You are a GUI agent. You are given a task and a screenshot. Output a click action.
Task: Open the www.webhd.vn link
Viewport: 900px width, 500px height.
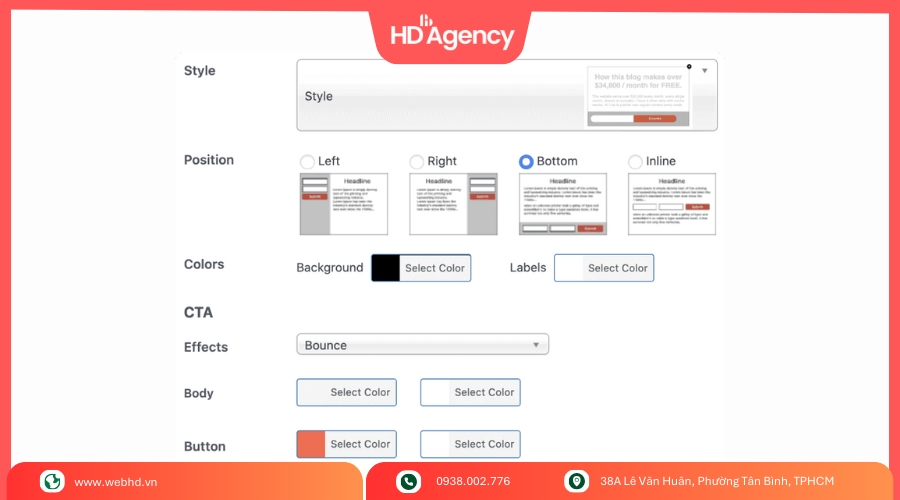115,482
